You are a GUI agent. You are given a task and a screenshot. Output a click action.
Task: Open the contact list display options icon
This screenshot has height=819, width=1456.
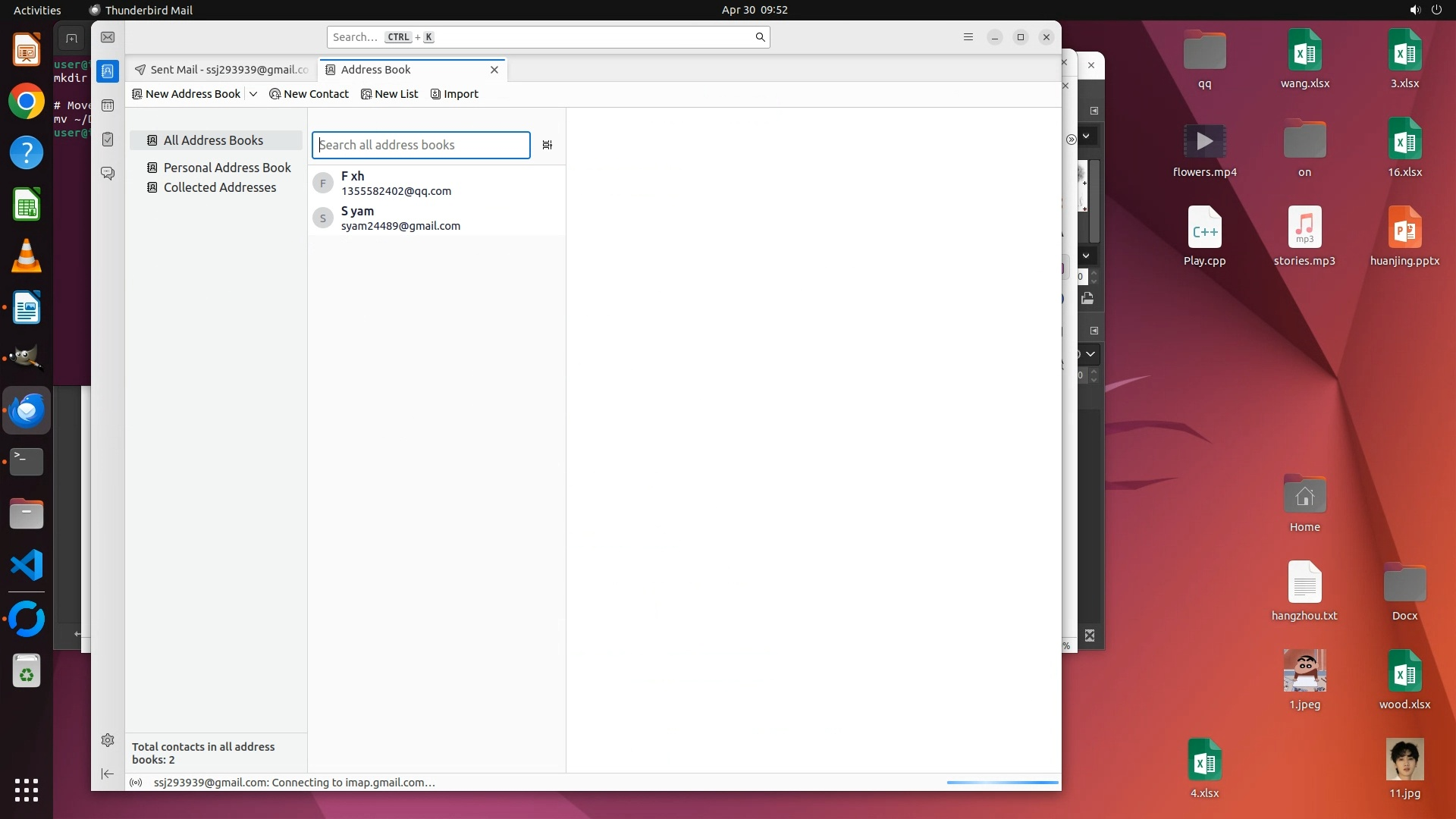tap(548, 145)
